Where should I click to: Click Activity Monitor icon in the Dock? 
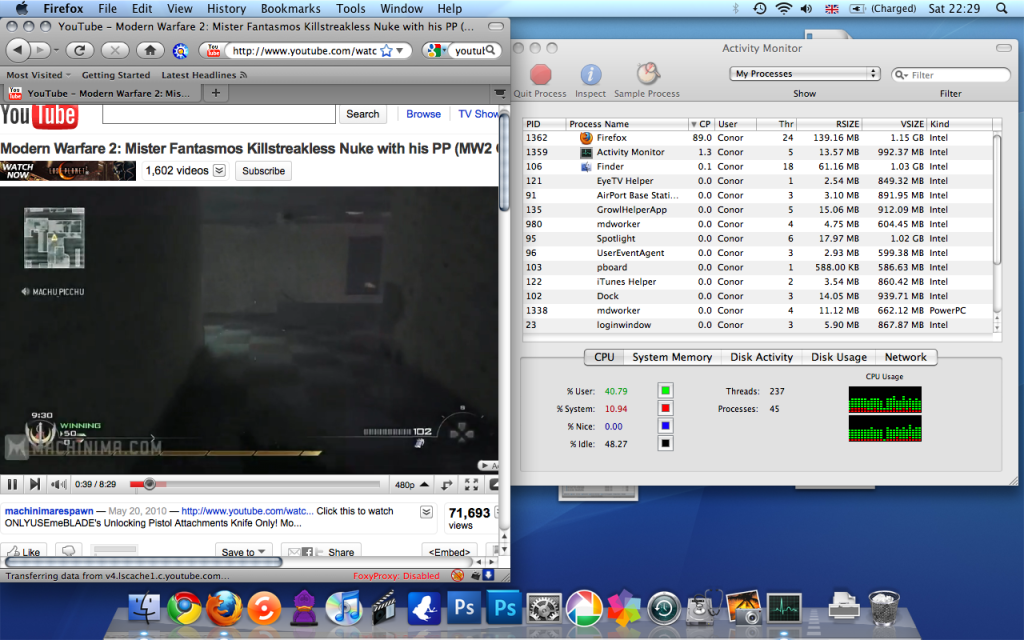click(x=784, y=609)
